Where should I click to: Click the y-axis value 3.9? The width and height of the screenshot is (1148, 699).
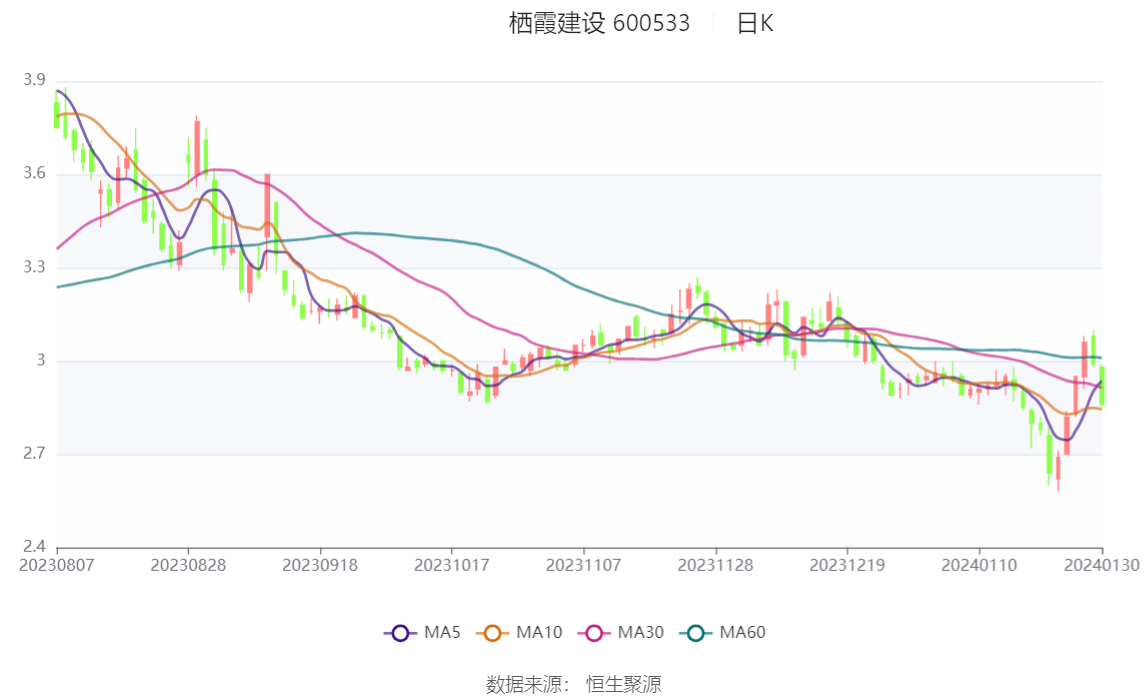[x=34, y=80]
